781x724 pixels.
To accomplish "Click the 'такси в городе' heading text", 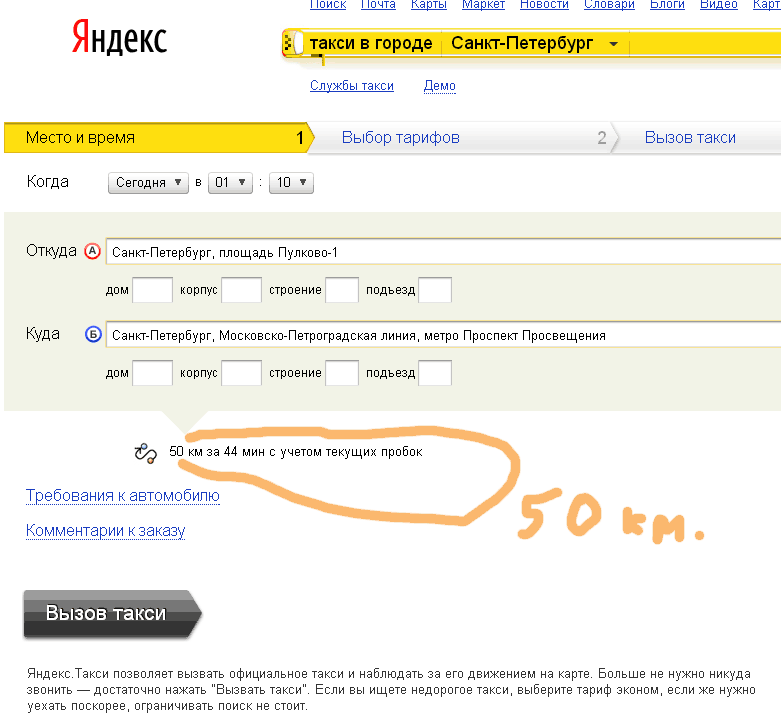I will 371,43.
